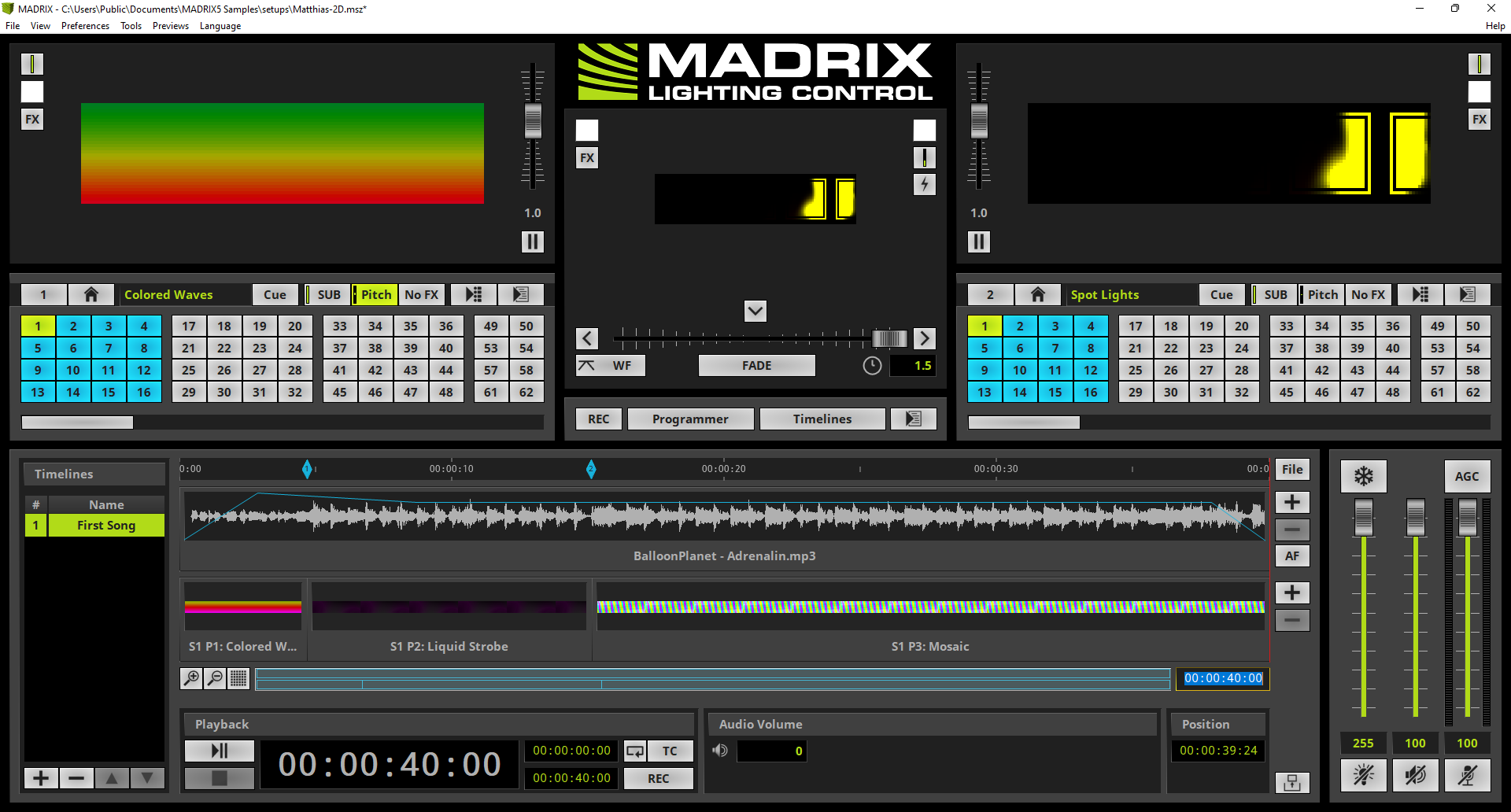Image resolution: width=1511 pixels, height=812 pixels.
Task: Select First Song timeline row
Action: click(x=94, y=526)
